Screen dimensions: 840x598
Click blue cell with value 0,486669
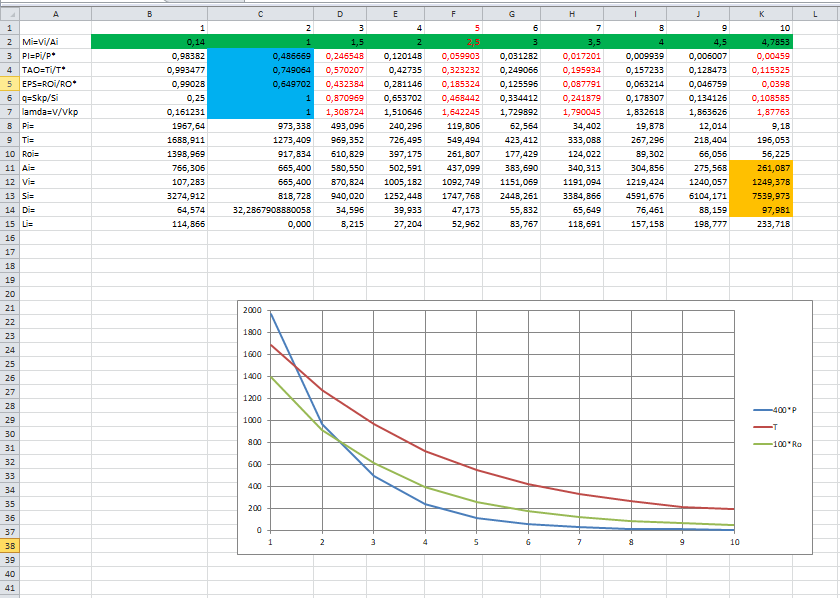pyautogui.click(x=261, y=57)
